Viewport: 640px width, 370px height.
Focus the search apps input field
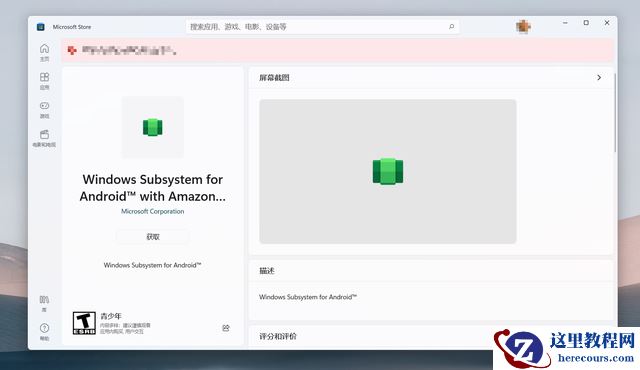pos(322,27)
